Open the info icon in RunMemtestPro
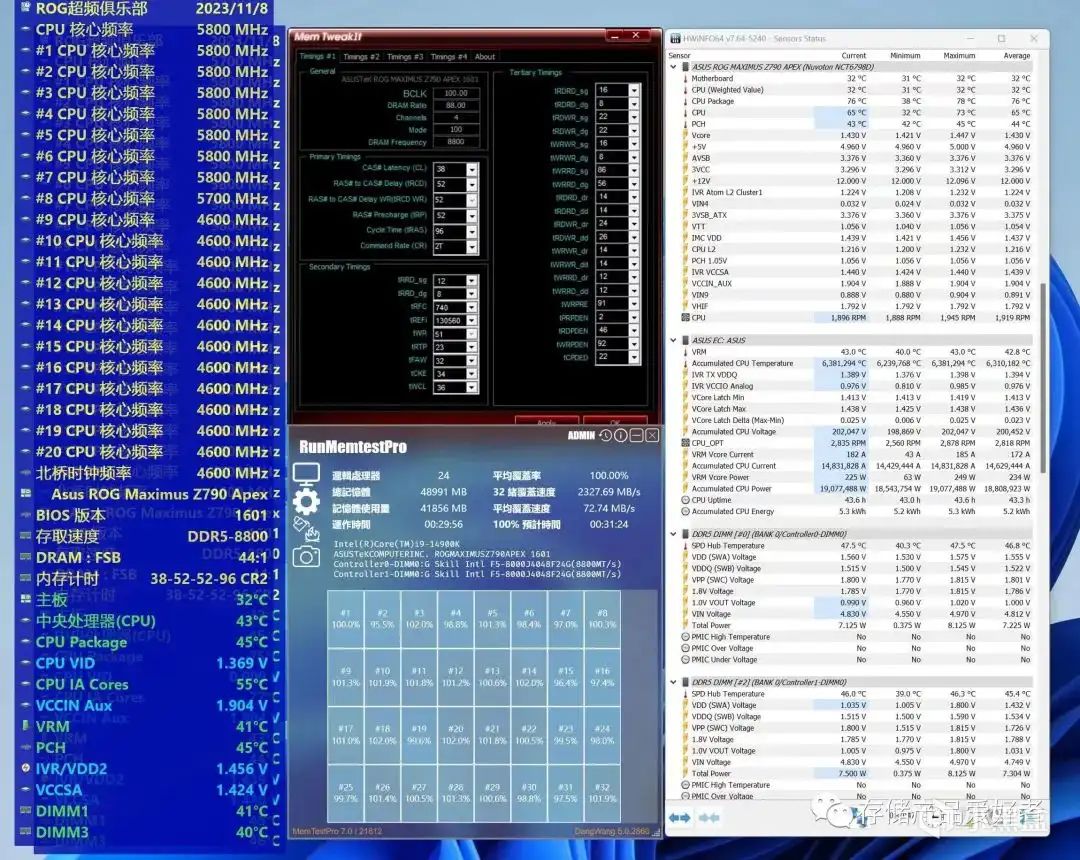Image resolution: width=1080 pixels, height=860 pixels. click(x=621, y=435)
